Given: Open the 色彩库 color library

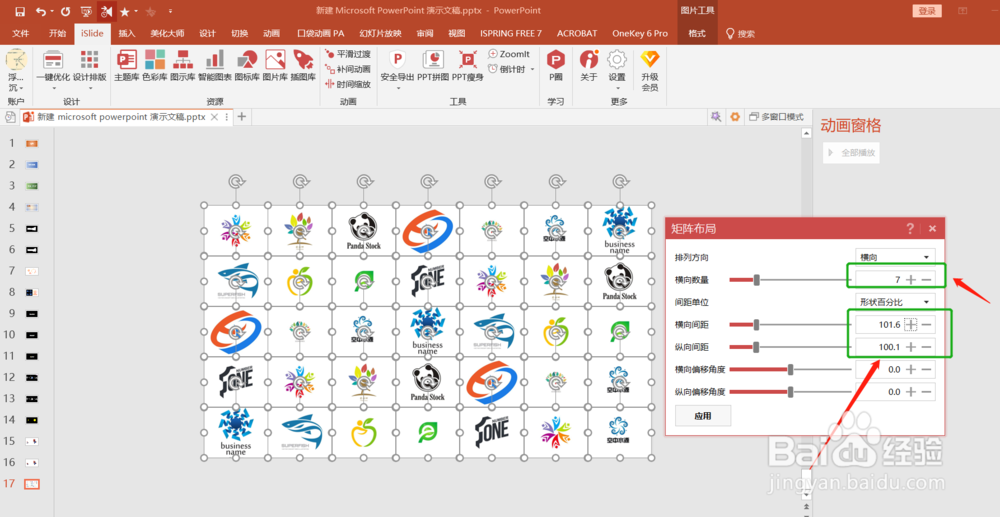Looking at the screenshot, I should click(154, 66).
